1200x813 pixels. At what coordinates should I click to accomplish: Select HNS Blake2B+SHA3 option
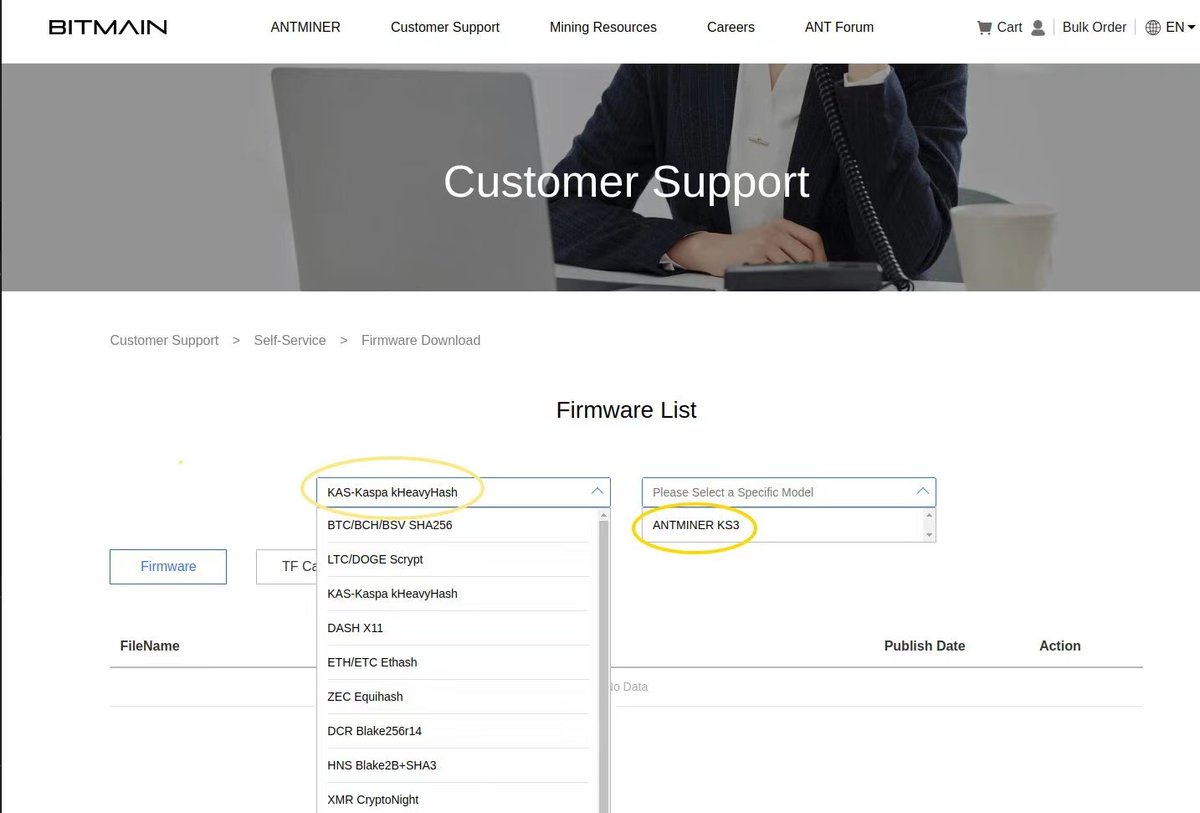click(458, 765)
